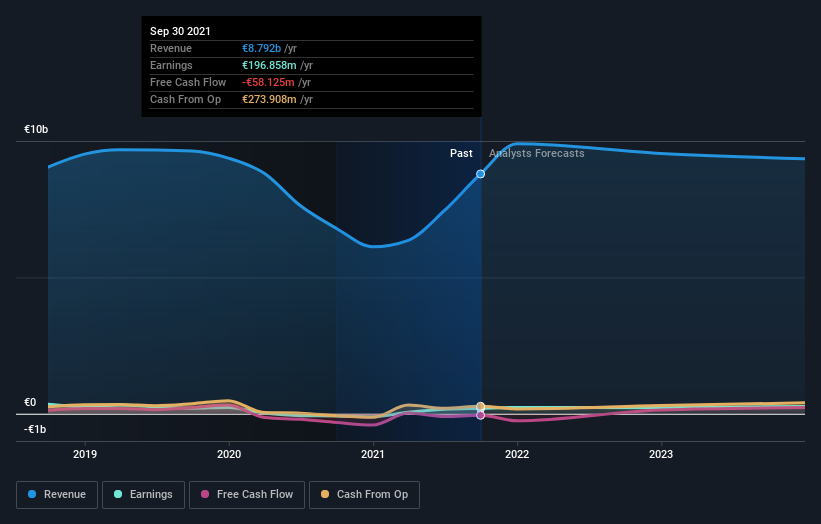Click the €273.908m cash from op value
This screenshot has height=524, width=821.
tap(269, 99)
